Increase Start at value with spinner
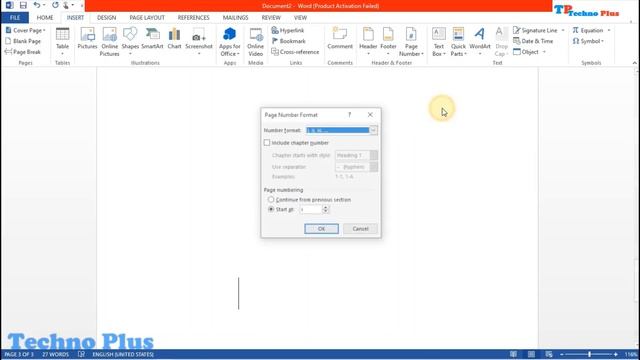 pos(325,207)
